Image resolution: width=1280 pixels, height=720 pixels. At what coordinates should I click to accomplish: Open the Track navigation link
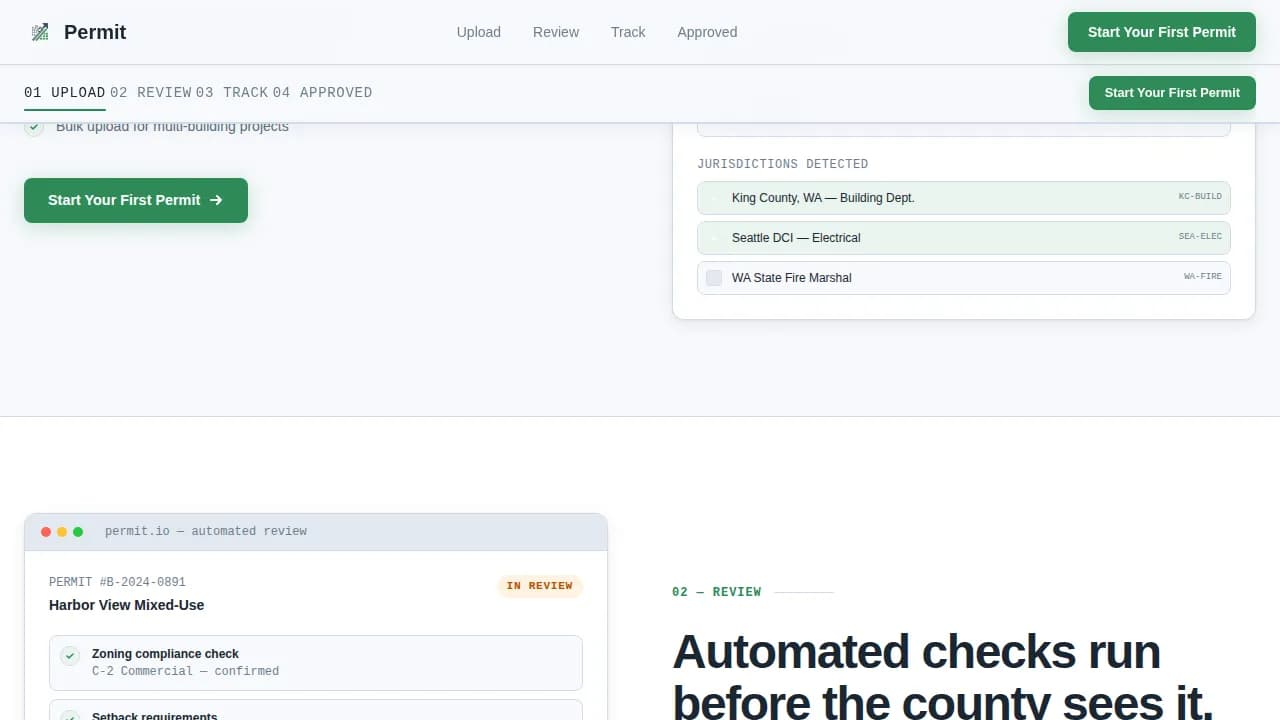[x=628, y=32]
